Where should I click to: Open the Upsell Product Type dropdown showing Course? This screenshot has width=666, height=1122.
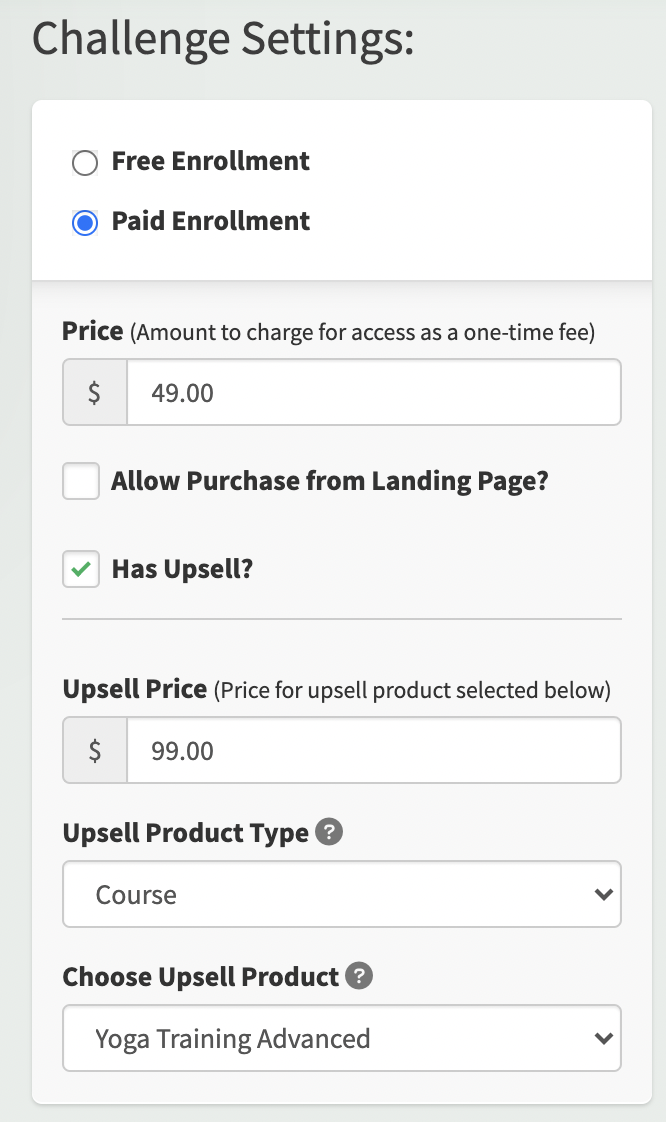(x=342, y=894)
